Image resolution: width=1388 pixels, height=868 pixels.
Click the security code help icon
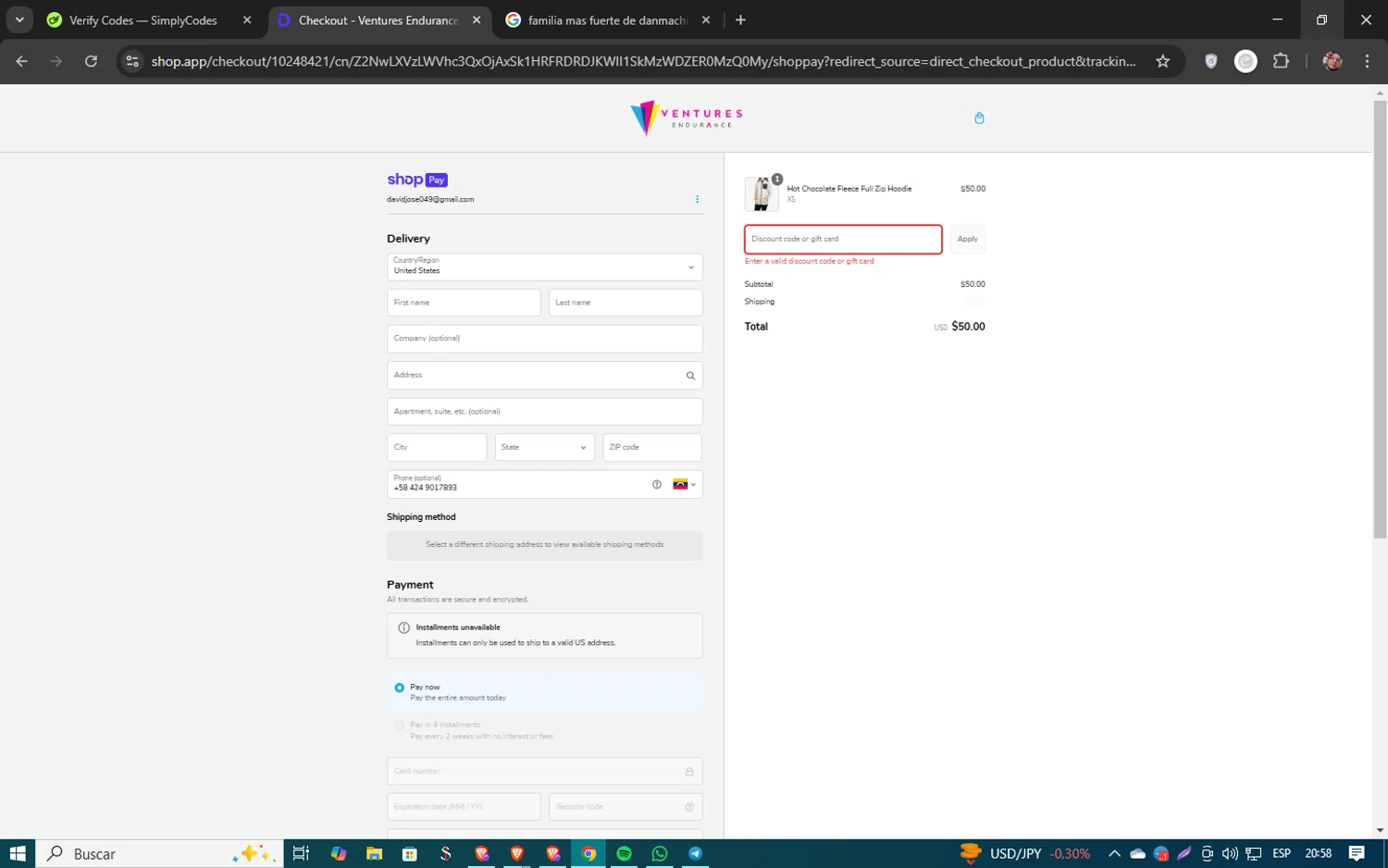(x=689, y=807)
